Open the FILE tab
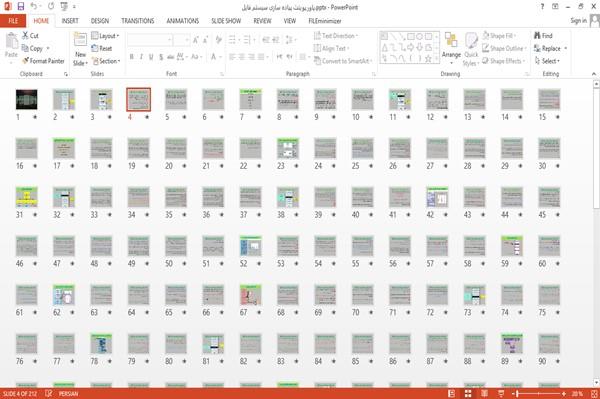This screenshot has height=399, width=600. tap(13, 21)
